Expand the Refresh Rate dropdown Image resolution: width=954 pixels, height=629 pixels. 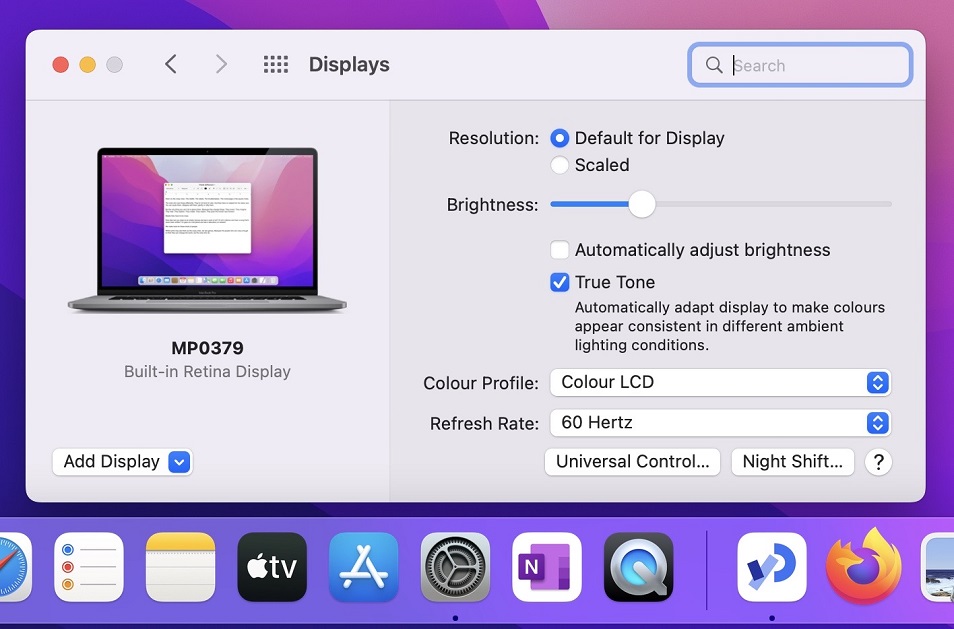tap(719, 423)
